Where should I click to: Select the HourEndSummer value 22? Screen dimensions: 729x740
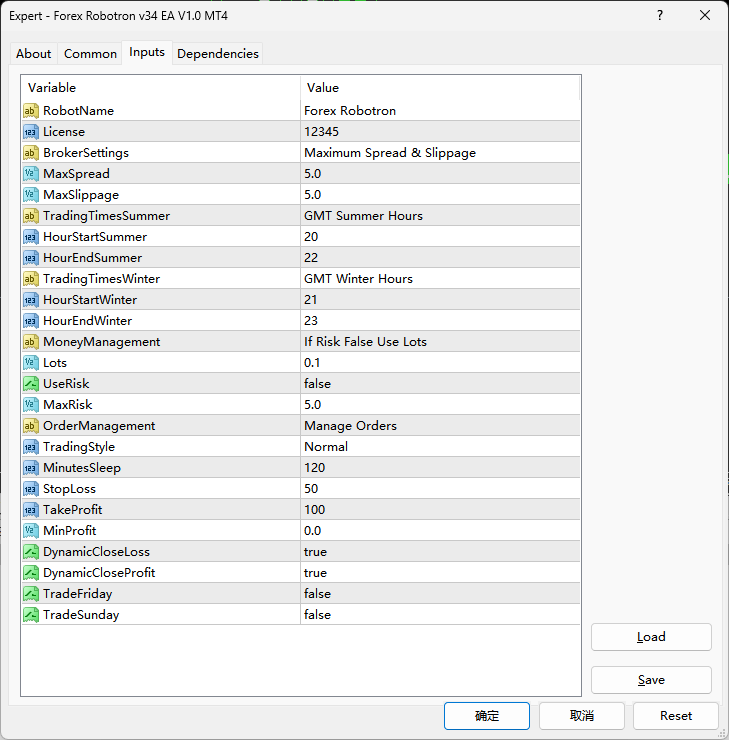[x=440, y=258]
